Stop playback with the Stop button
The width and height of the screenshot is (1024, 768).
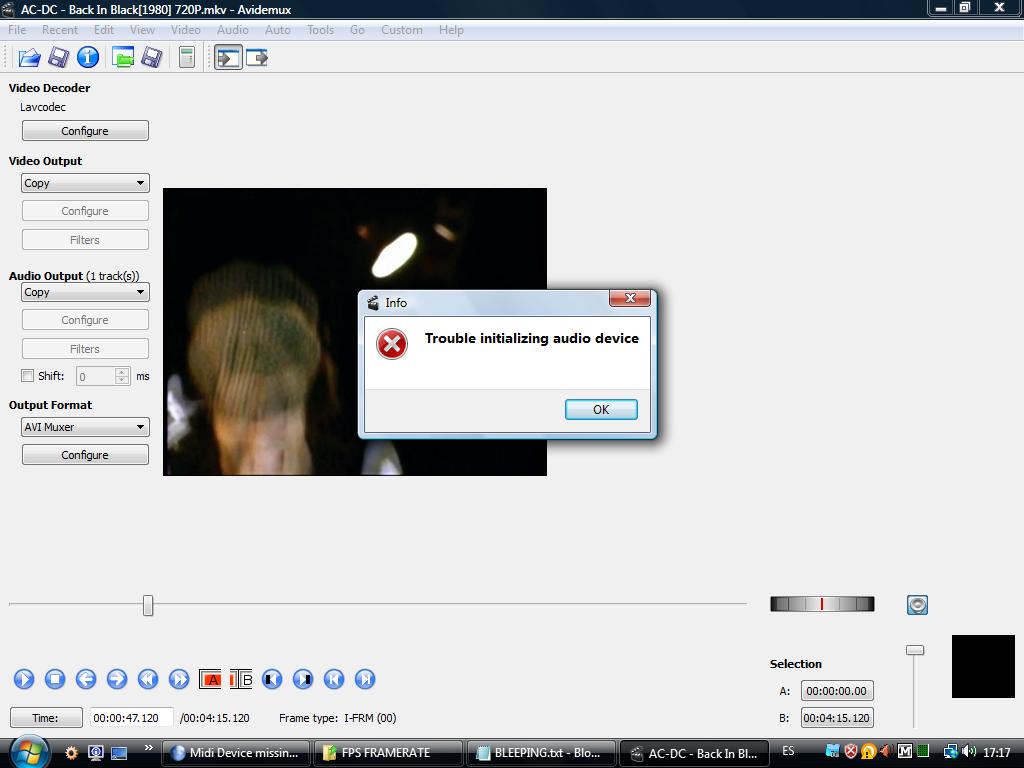point(55,679)
